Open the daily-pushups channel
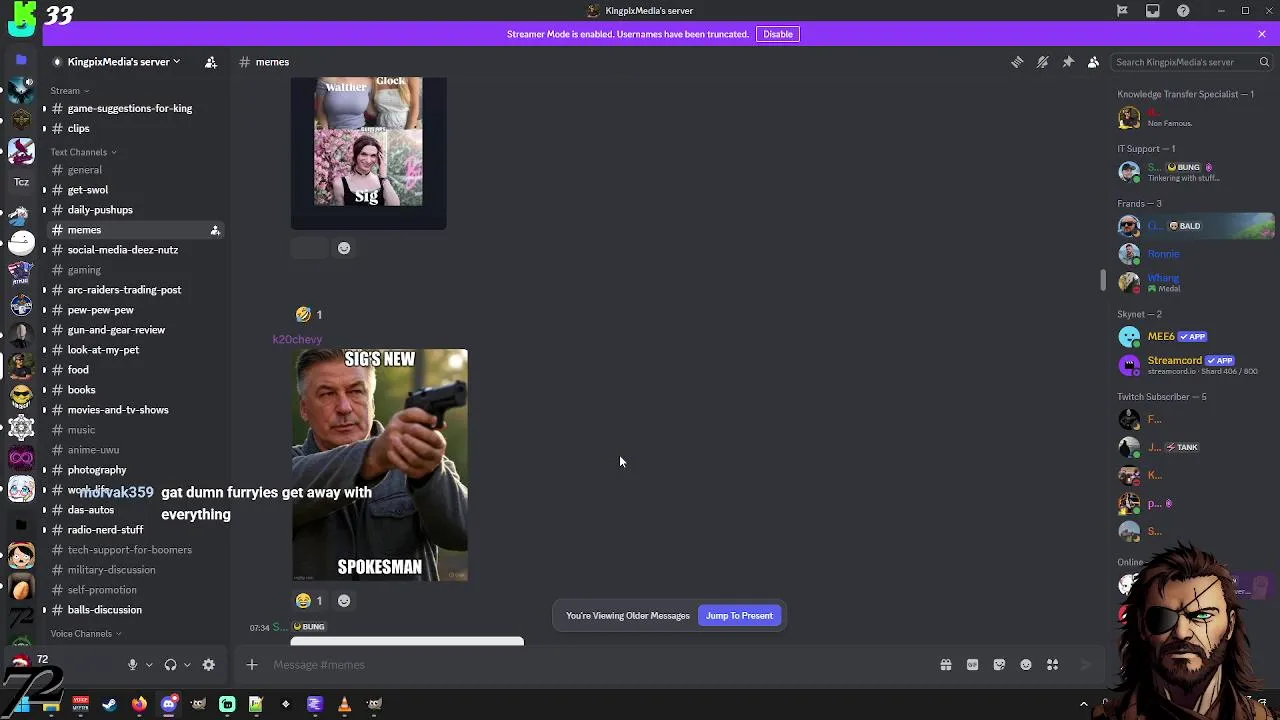Image resolution: width=1280 pixels, height=720 pixels. tap(100, 210)
